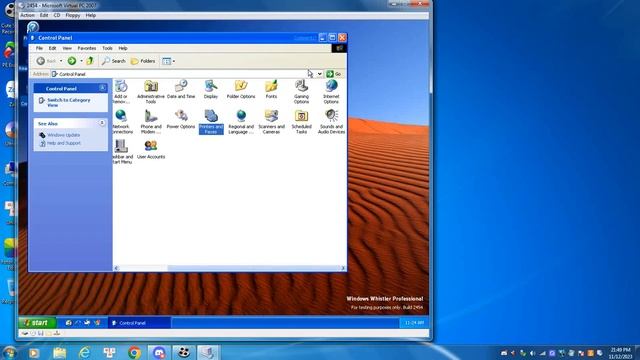
Task: Open Administrative Tools in Control Panel
Action: [x=151, y=91]
